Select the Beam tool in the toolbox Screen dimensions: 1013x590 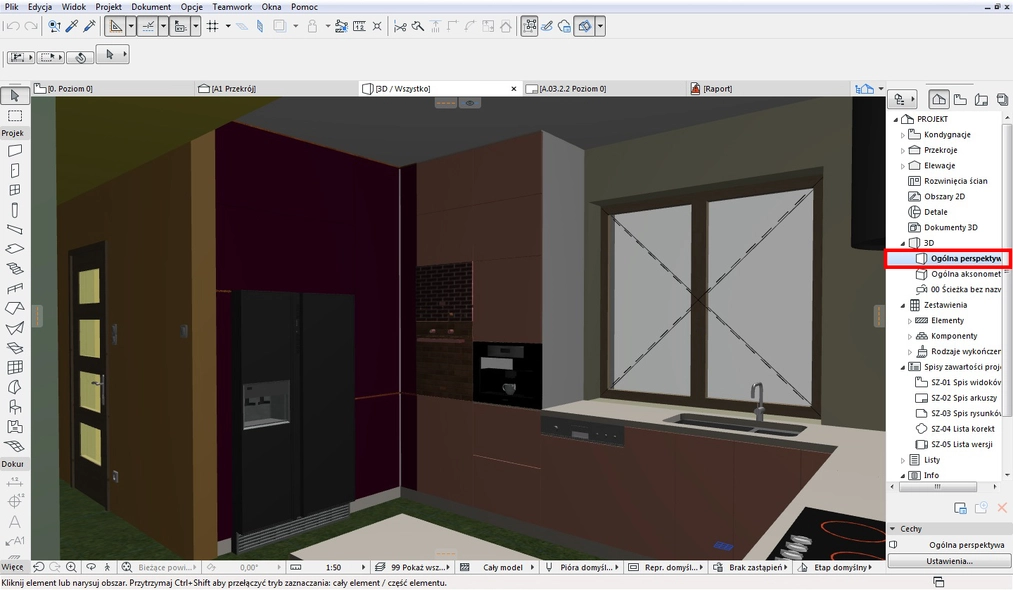(14, 229)
